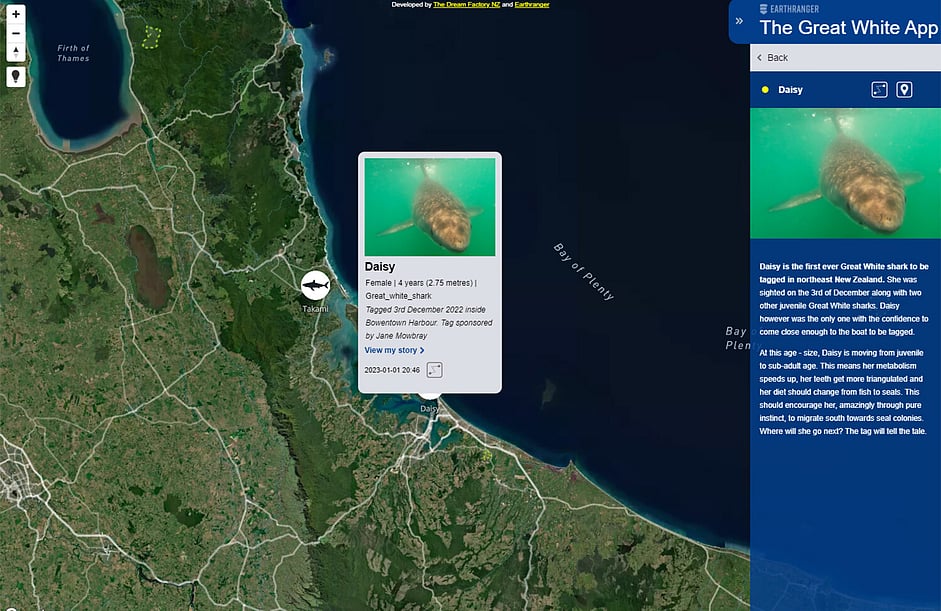This screenshot has width=941, height=611.
Task: Toggle the yellow status dot for Daisy
Action: [x=765, y=89]
